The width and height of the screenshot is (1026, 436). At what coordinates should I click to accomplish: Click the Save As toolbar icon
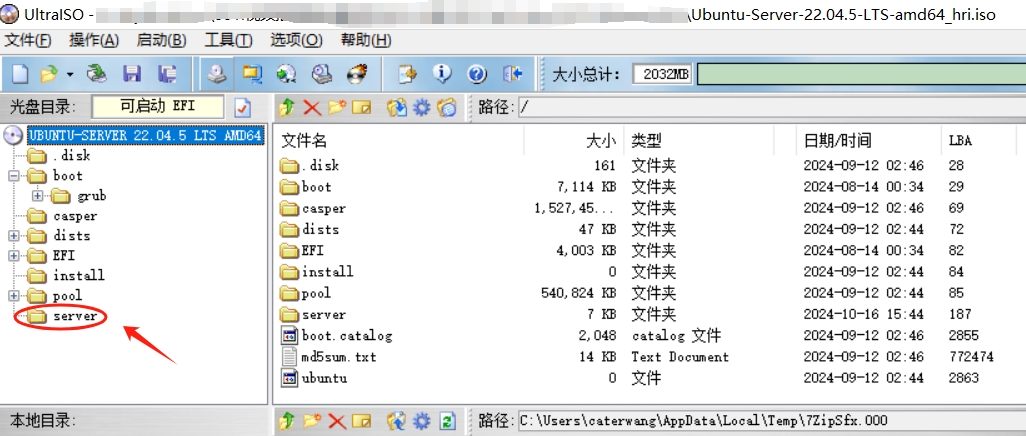tap(168, 74)
